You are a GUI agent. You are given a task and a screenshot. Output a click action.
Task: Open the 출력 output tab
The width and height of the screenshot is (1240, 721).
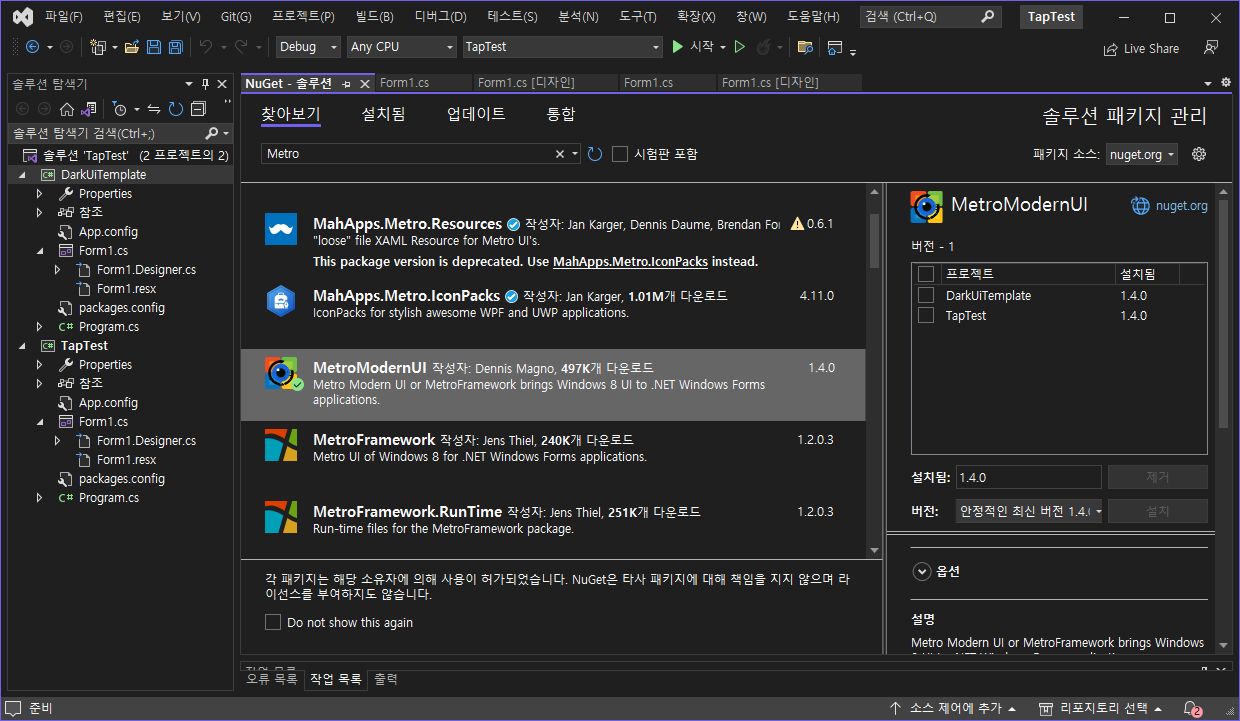[x=385, y=679]
